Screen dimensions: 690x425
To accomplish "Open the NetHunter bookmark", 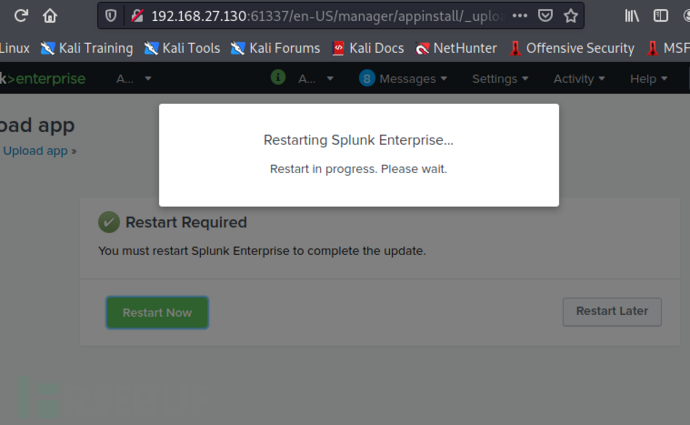I will [456, 48].
